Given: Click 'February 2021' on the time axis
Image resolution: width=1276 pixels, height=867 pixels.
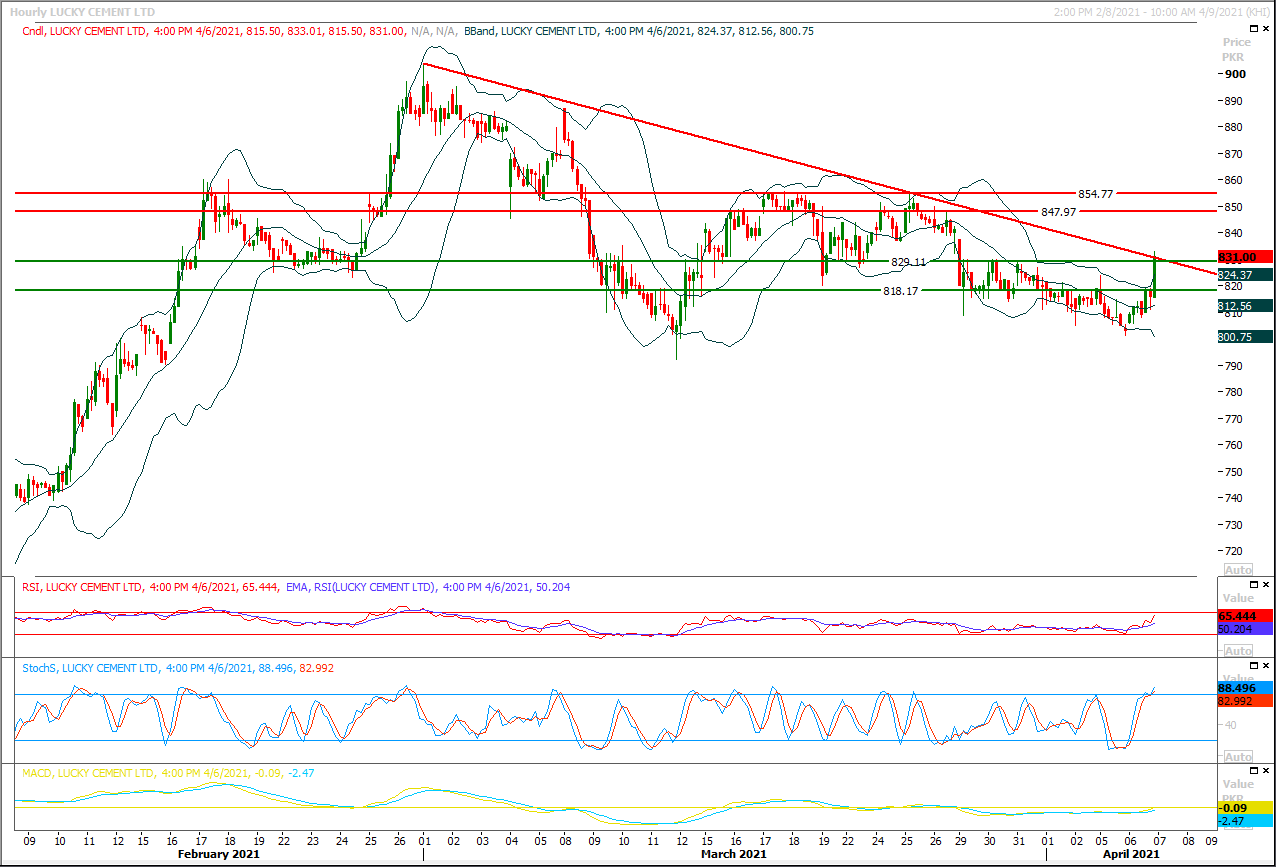Looking at the screenshot, I should click(x=218, y=854).
